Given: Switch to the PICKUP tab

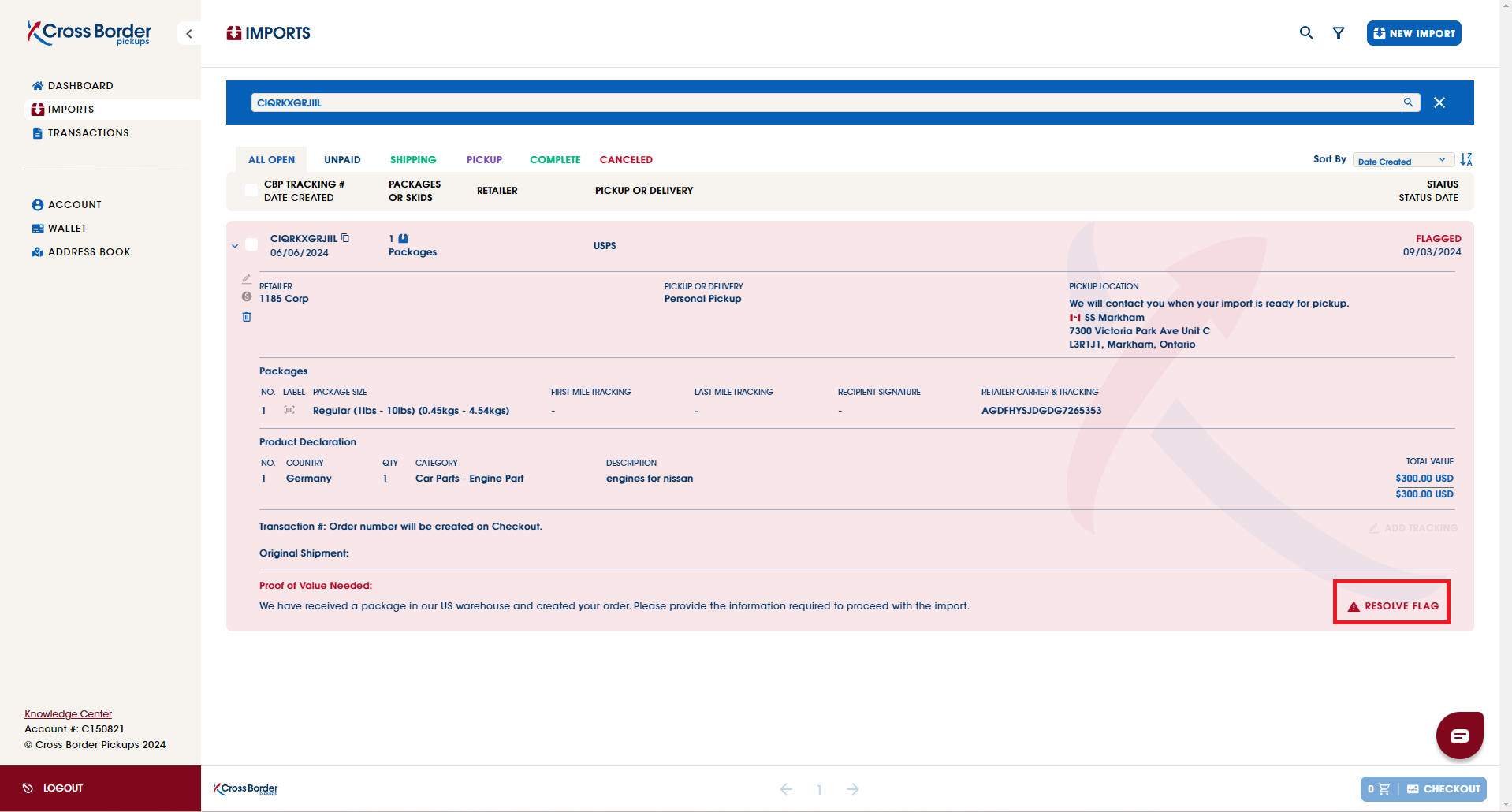Looking at the screenshot, I should click(484, 159).
